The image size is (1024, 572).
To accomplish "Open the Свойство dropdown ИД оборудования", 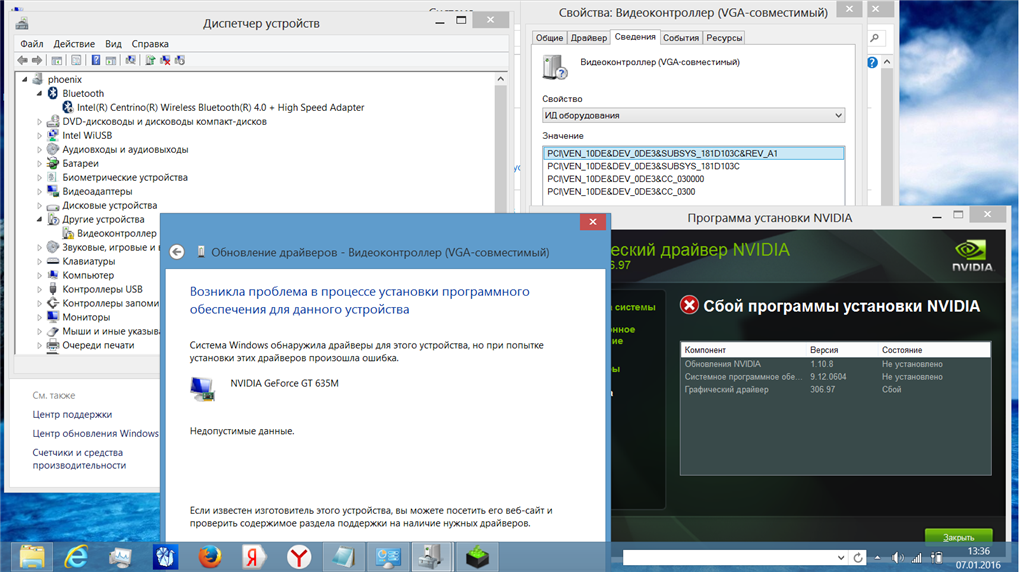I will (838, 116).
